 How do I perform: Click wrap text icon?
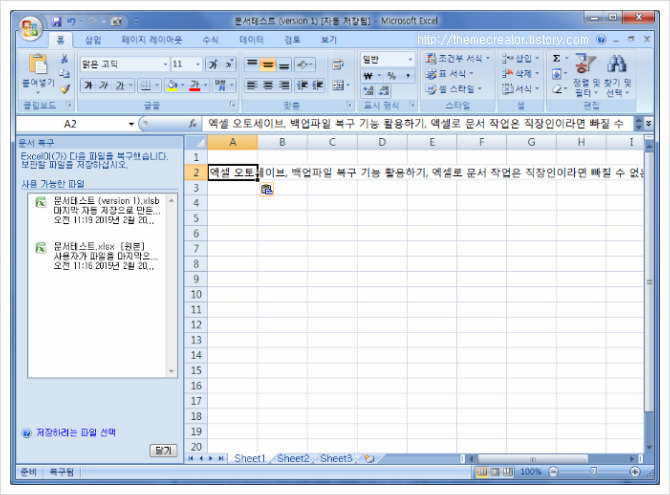pyautogui.click(x=338, y=64)
